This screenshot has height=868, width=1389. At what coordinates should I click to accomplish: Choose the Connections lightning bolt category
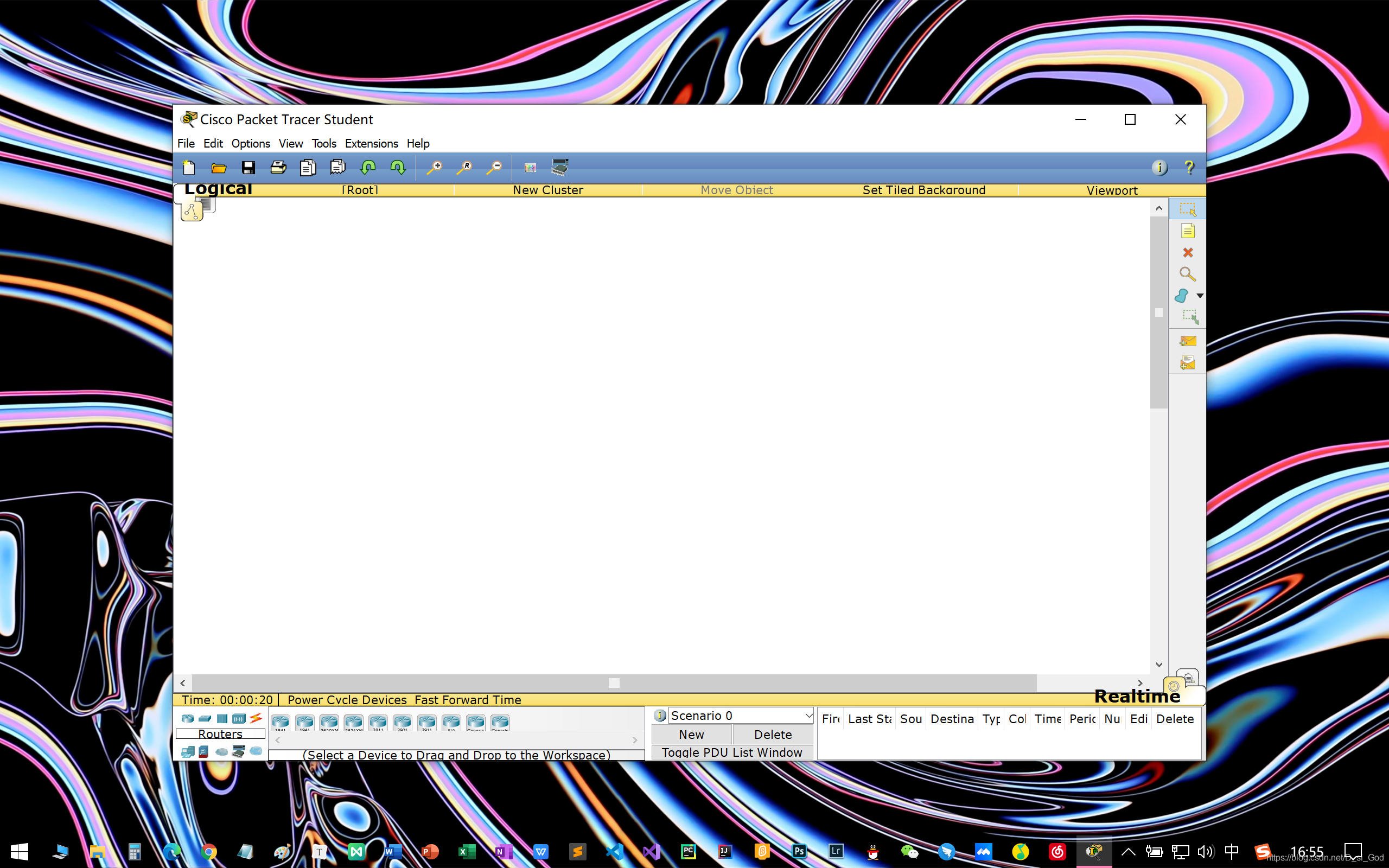click(x=256, y=718)
